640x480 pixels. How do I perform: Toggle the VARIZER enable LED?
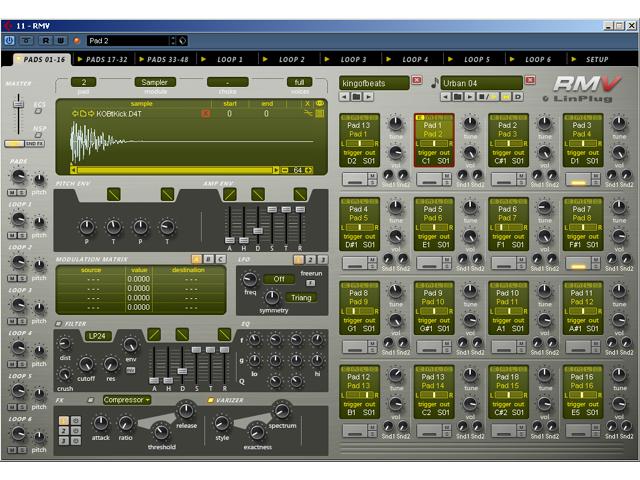coord(211,400)
